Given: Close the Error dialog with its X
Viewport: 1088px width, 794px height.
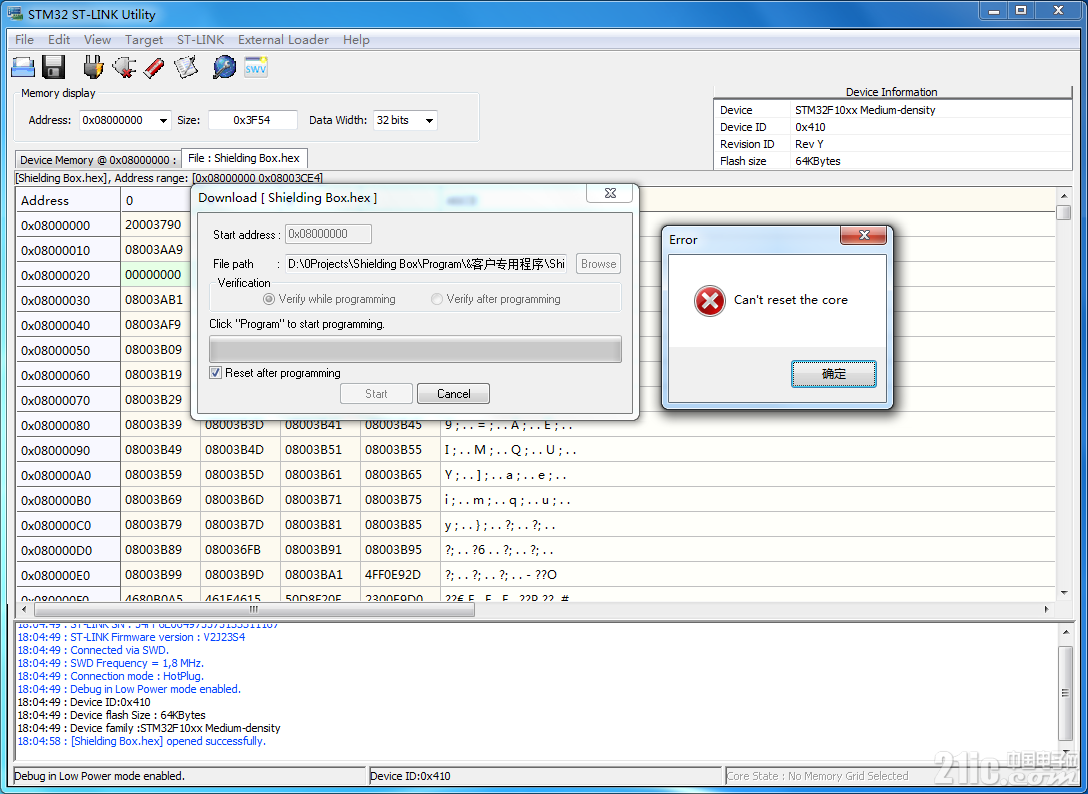Looking at the screenshot, I should pos(864,235).
